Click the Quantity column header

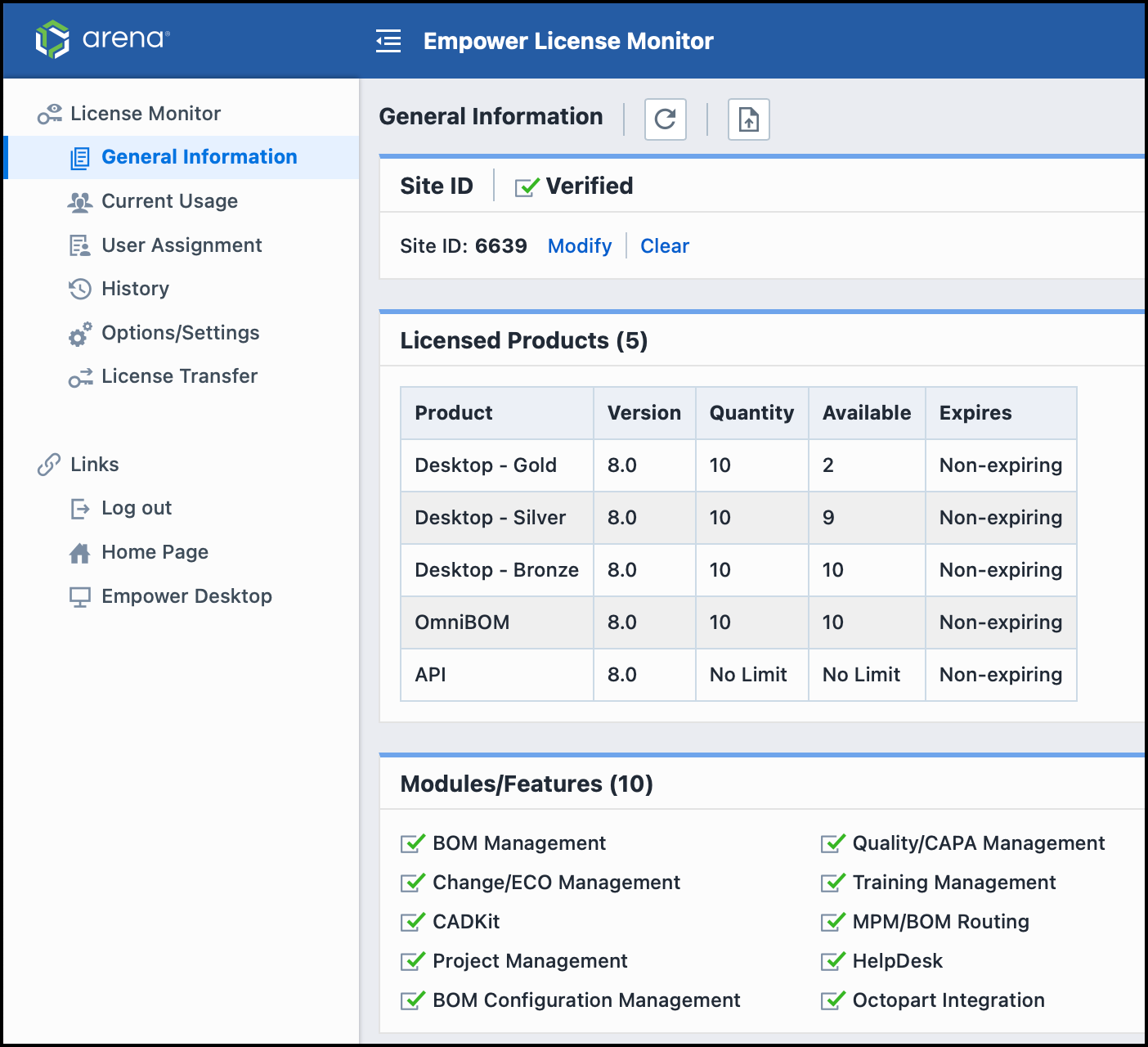tap(752, 413)
